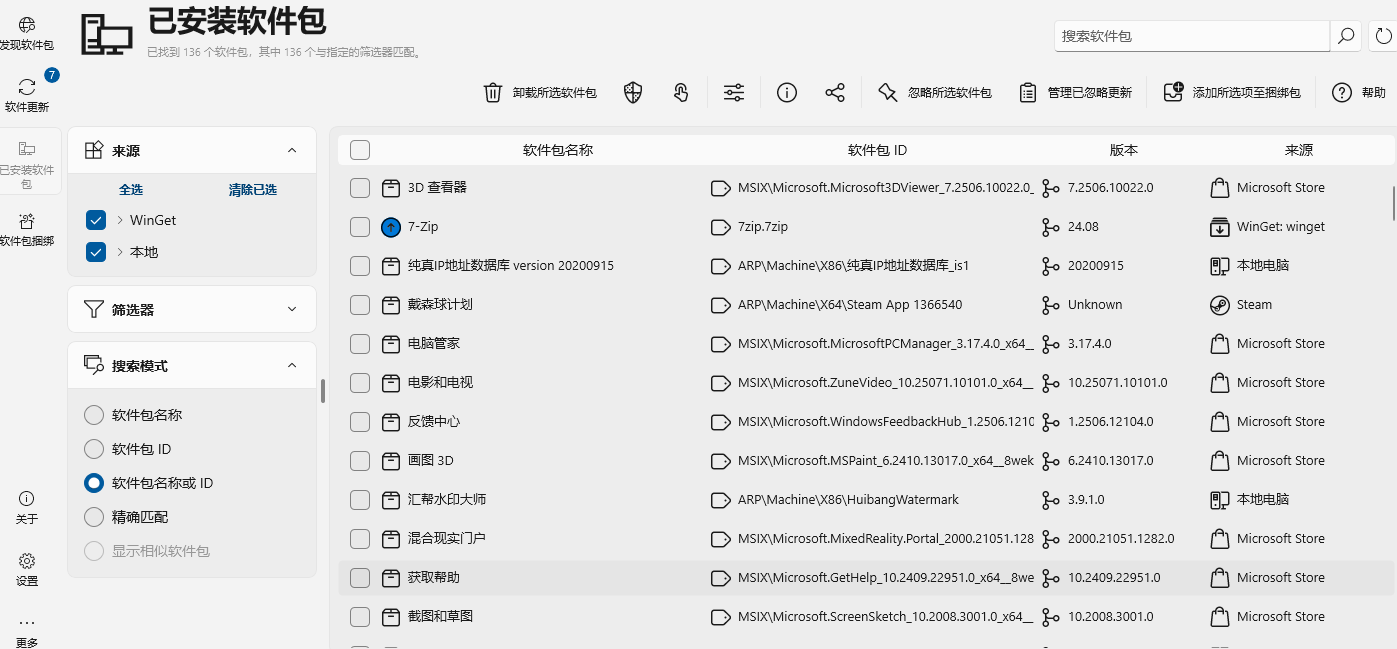The image size is (1397, 649).
Task: Focus the search packages (搜索软件包) field
Action: (1192, 36)
